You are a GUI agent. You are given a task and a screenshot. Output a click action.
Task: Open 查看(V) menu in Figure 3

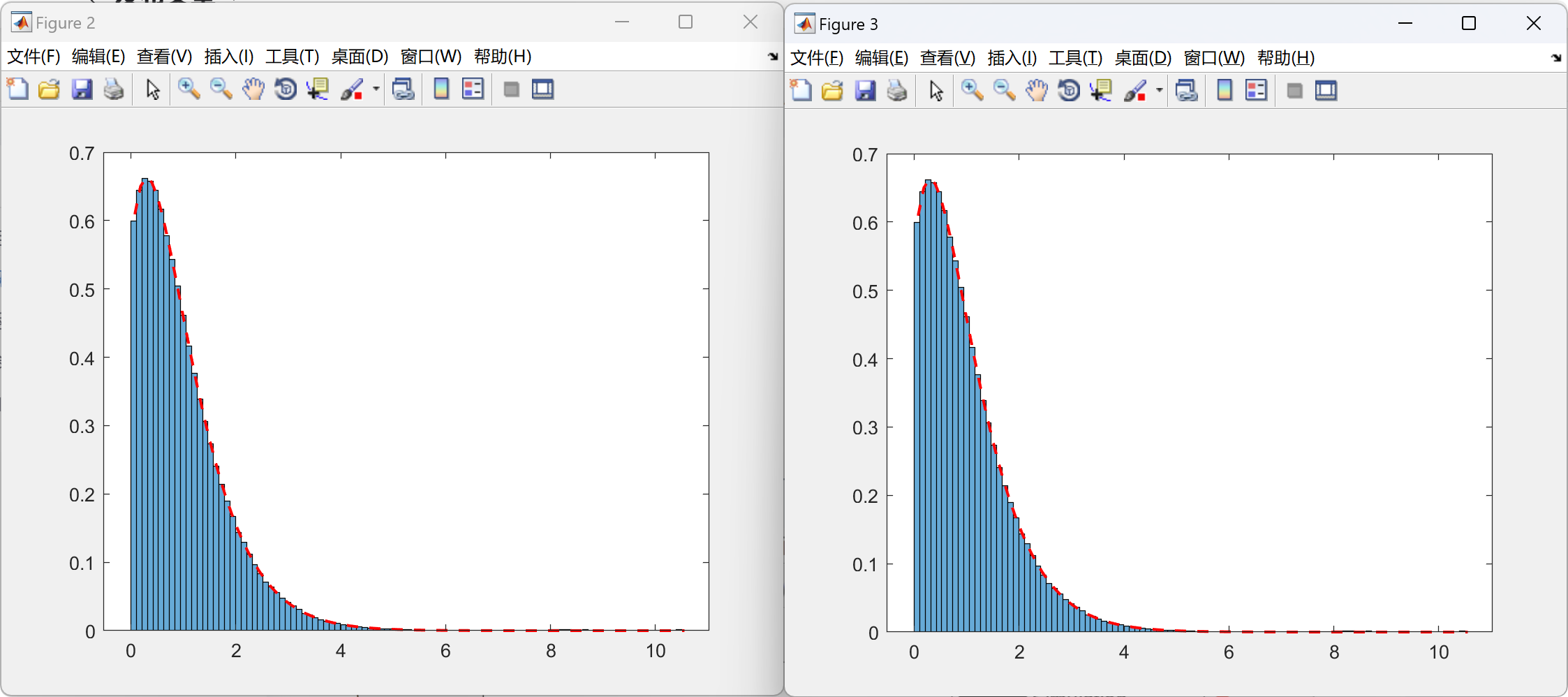coord(947,58)
